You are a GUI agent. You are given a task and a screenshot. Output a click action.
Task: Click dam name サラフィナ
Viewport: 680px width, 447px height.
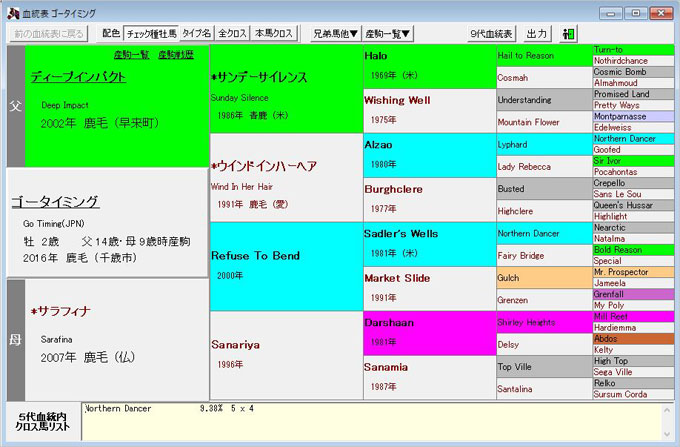[x=61, y=311]
